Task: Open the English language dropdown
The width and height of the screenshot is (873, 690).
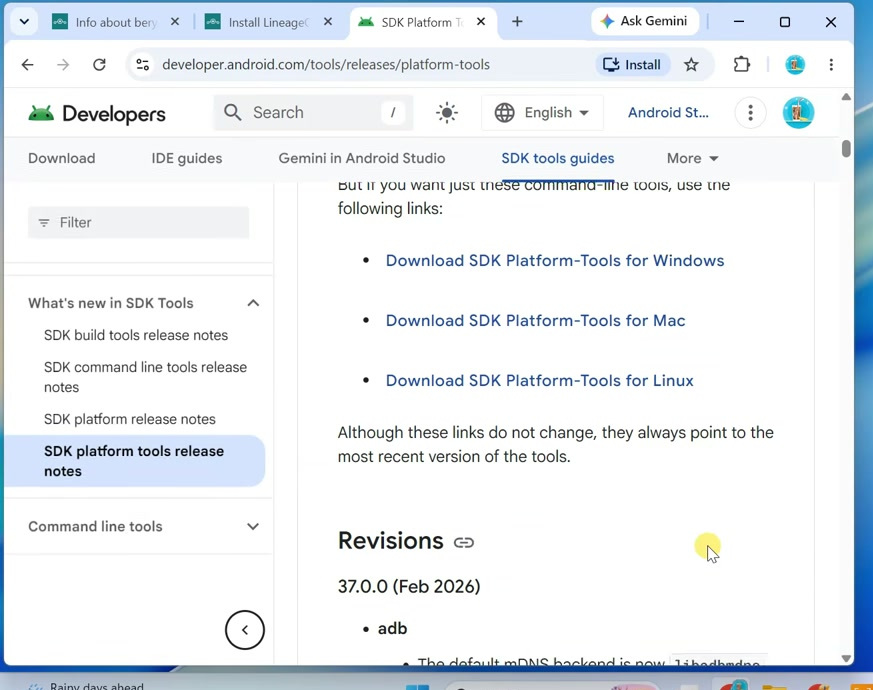Action: tap(542, 112)
